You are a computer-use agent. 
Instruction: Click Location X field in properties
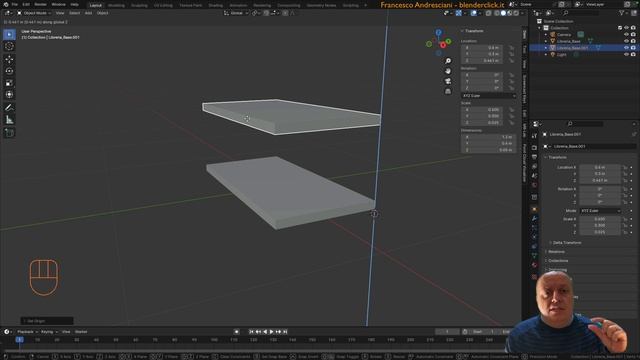pyautogui.click(x=600, y=167)
